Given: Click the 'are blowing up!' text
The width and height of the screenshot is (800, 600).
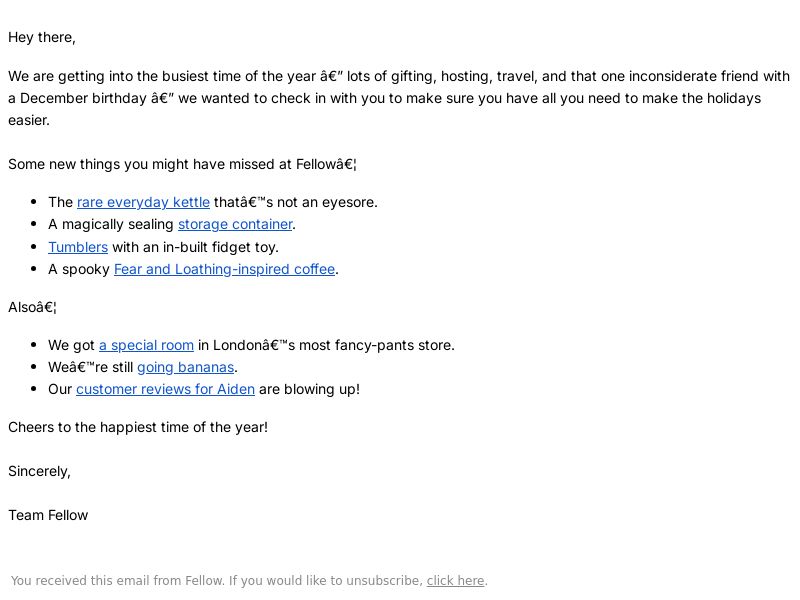Looking at the screenshot, I should (x=309, y=389).
